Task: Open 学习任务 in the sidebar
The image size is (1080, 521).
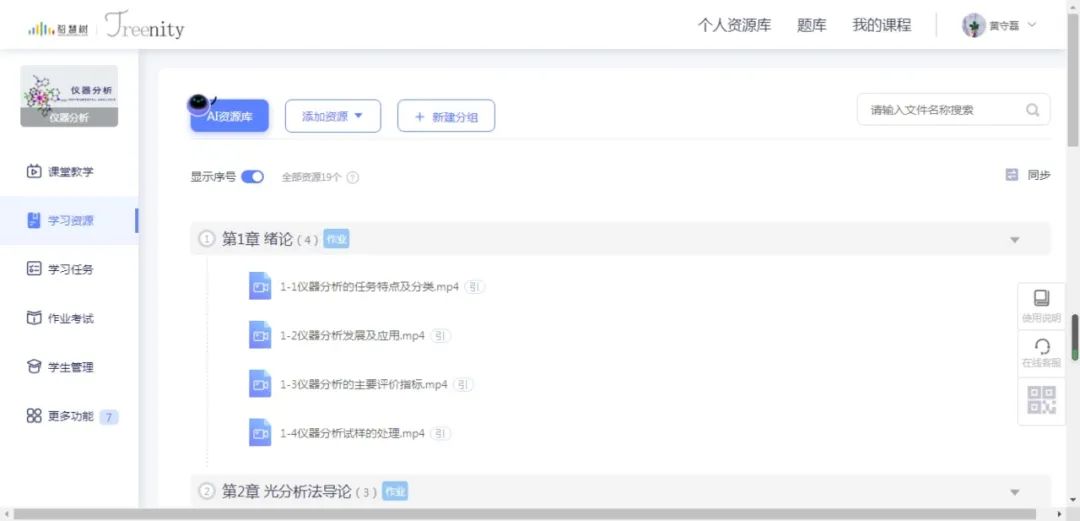Action: click(x=69, y=269)
